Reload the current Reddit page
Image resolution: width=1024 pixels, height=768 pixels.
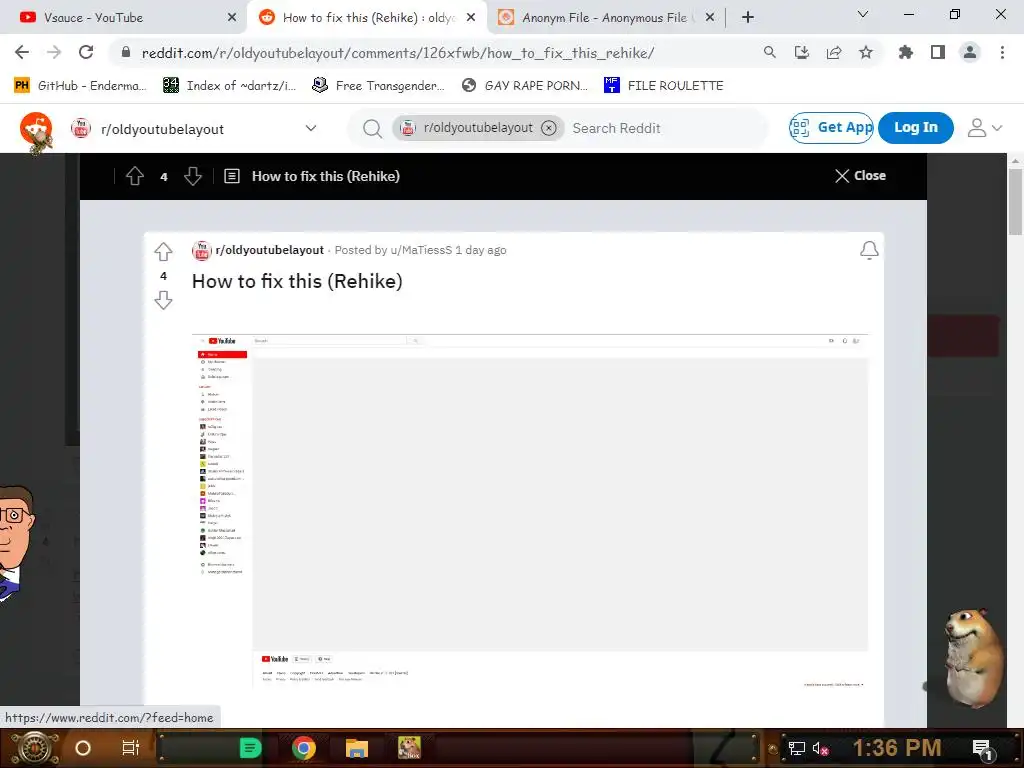(86, 52)
